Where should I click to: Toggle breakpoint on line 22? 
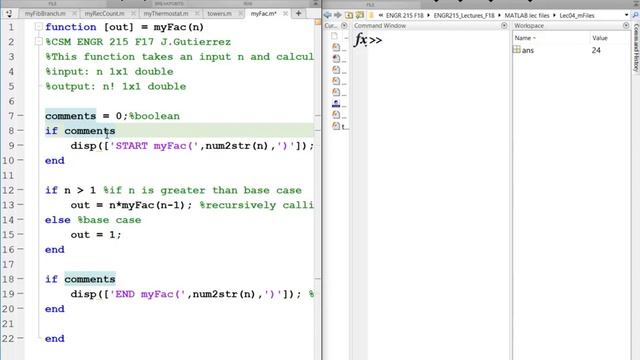click(20, 338)
